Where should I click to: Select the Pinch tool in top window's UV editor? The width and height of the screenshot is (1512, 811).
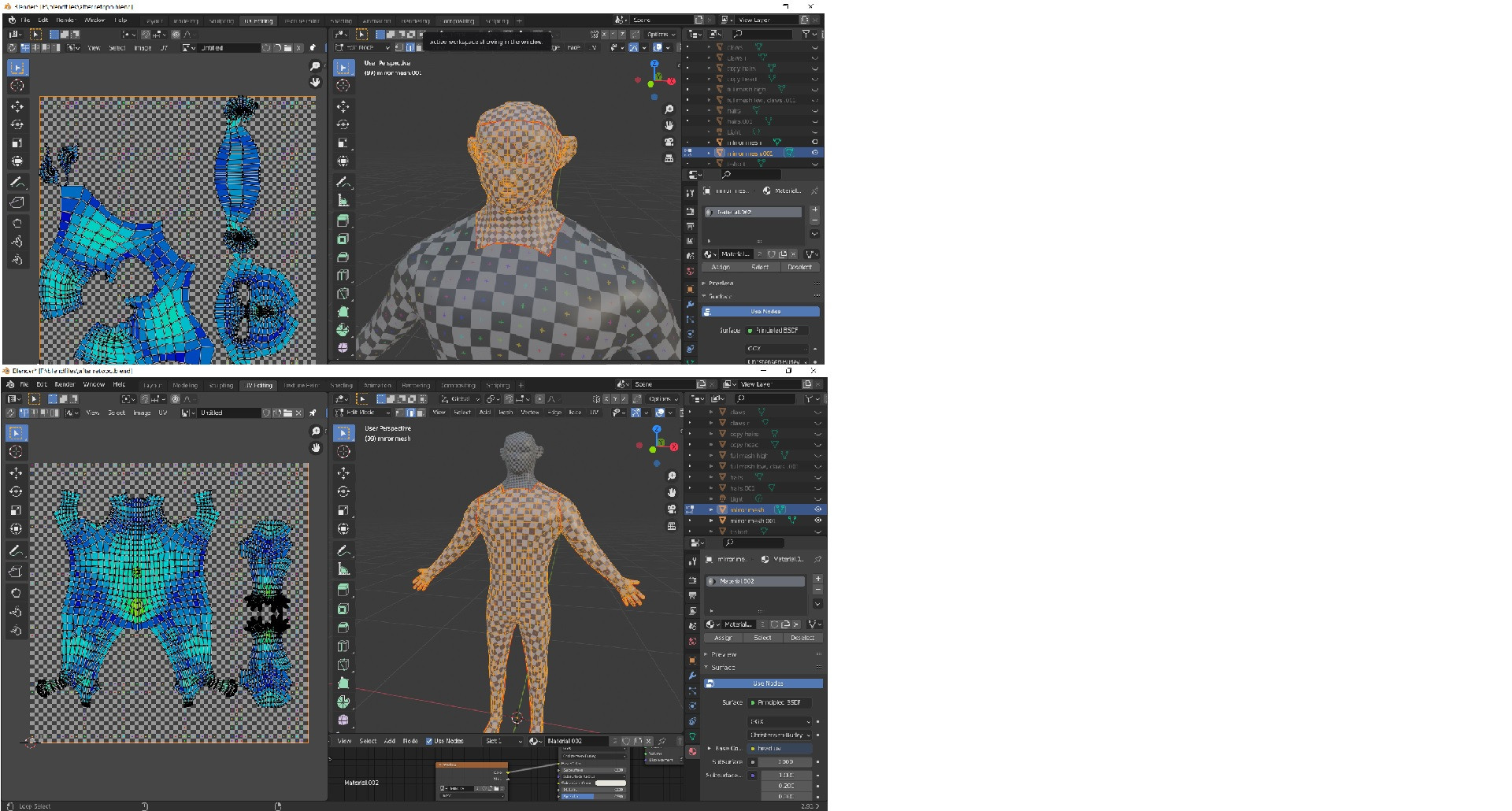pos(17,260)
